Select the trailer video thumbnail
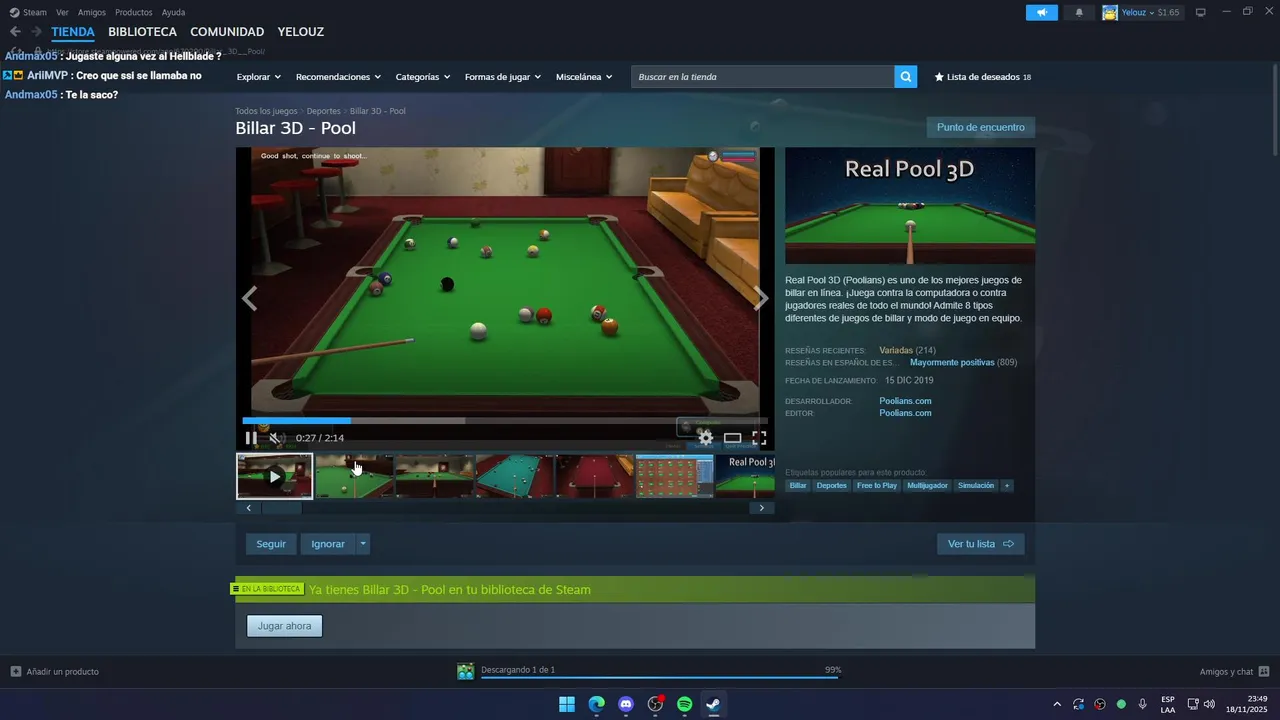This screenshot has height=720, width=1280. click(274, 476)
